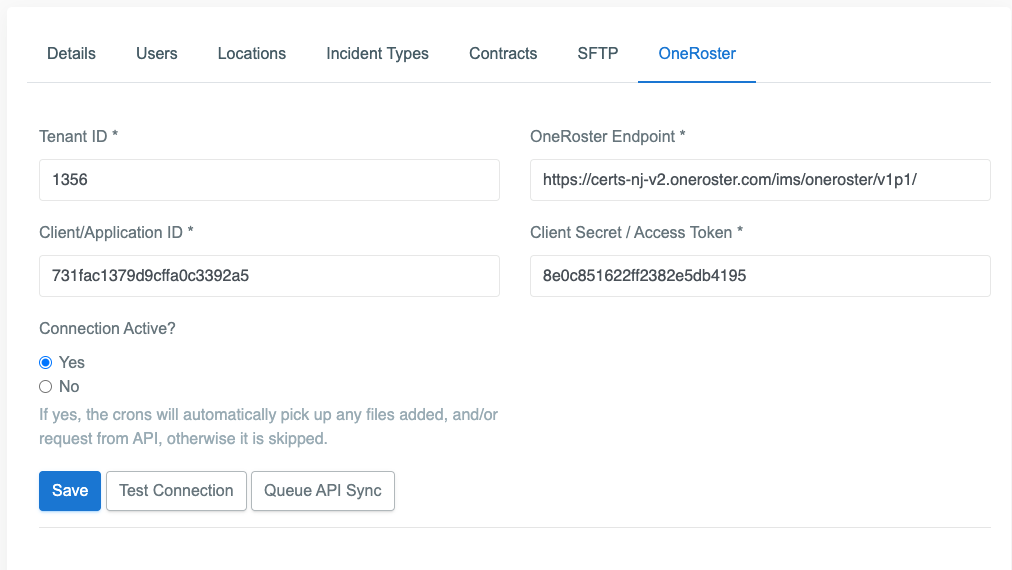Click the Tenant ID label
1012x570 pixels.
[79, 137]
